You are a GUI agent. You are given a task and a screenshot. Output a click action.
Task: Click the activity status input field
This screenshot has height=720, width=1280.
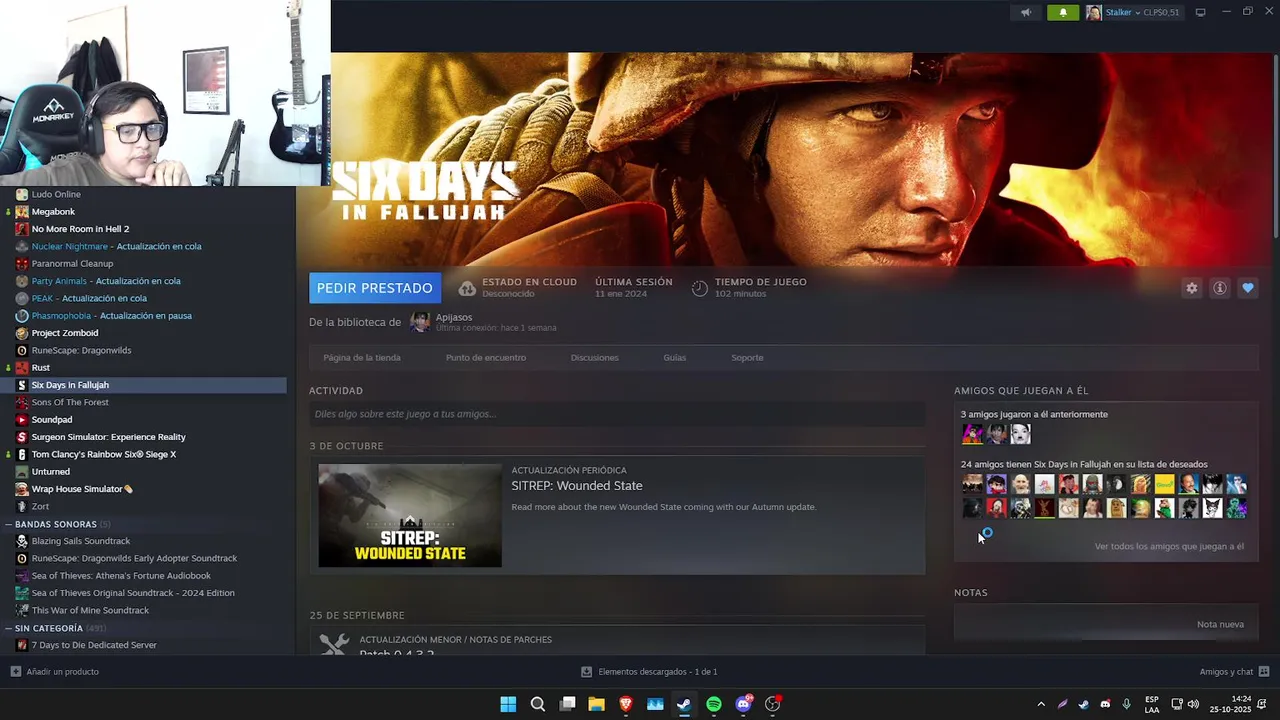point(617,414)
